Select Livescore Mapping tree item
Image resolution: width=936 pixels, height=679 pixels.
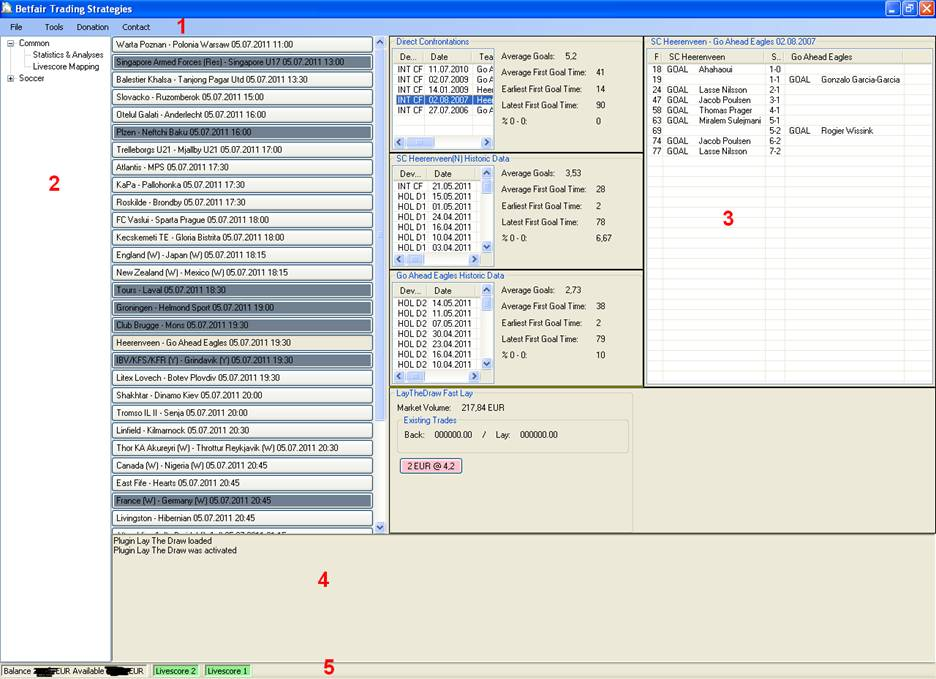tap(66, 66)
